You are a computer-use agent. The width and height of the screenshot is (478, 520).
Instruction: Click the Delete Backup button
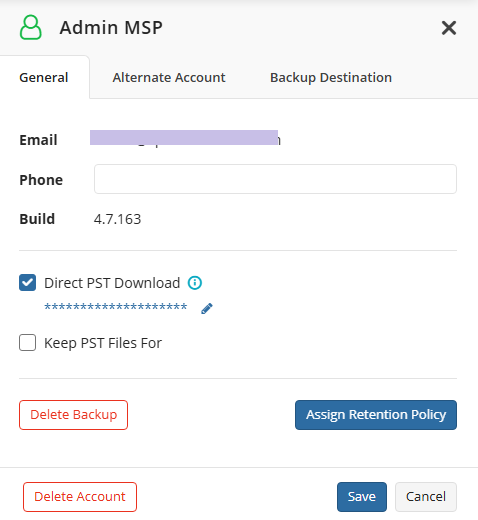pos(73,415)
